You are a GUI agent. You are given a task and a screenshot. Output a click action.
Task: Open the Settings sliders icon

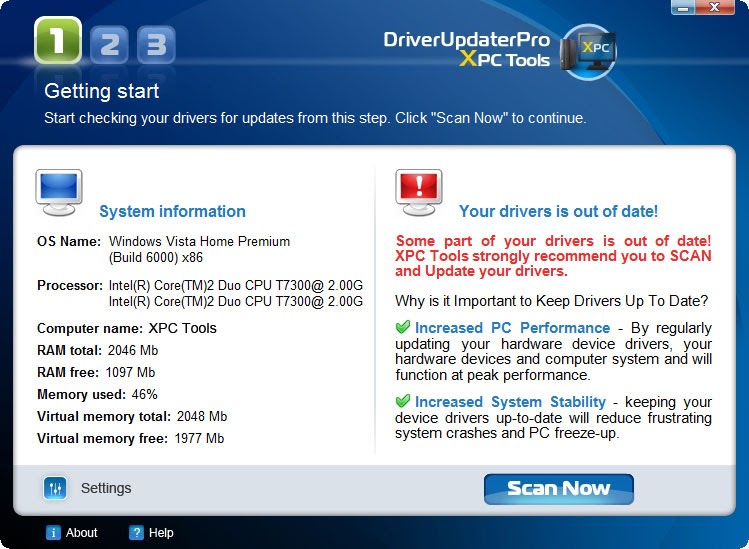(55, 488)
